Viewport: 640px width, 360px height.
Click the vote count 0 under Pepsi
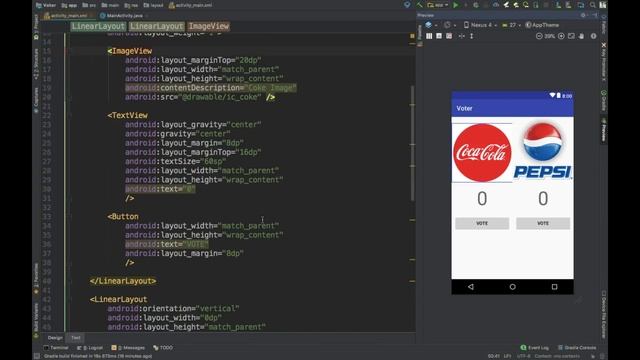coord(543,199)
